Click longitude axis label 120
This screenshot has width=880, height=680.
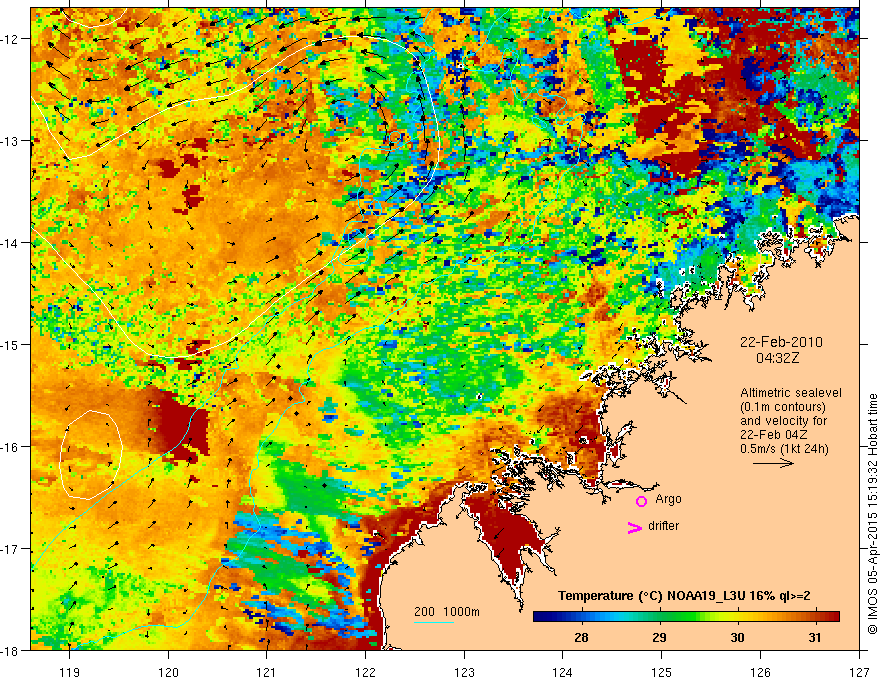pos(168,672)
